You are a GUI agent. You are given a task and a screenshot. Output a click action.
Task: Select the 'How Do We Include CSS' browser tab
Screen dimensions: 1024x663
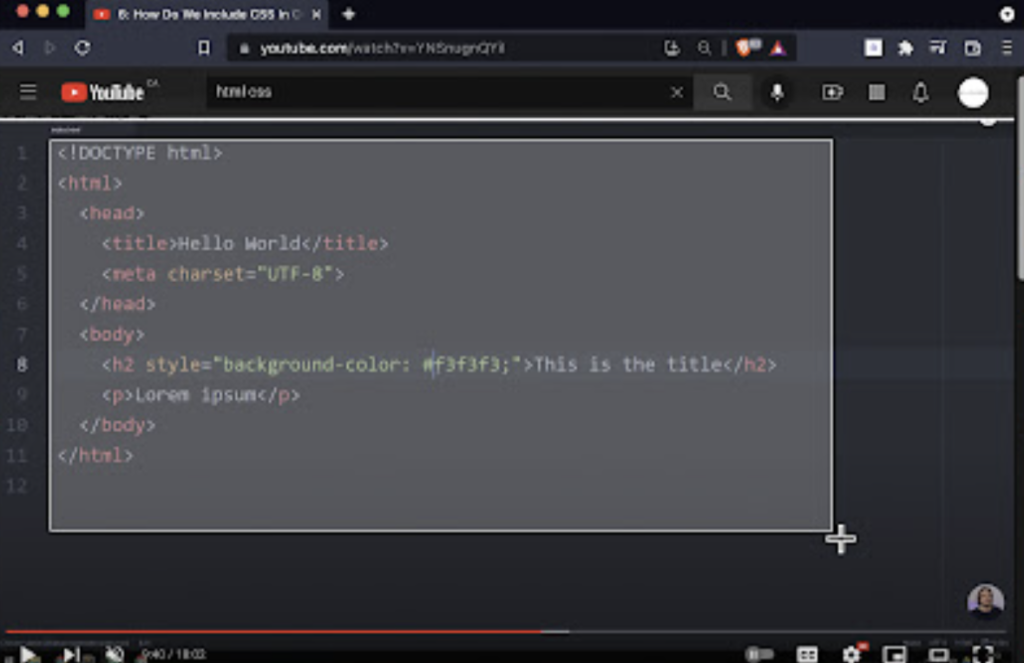[206, 14]
